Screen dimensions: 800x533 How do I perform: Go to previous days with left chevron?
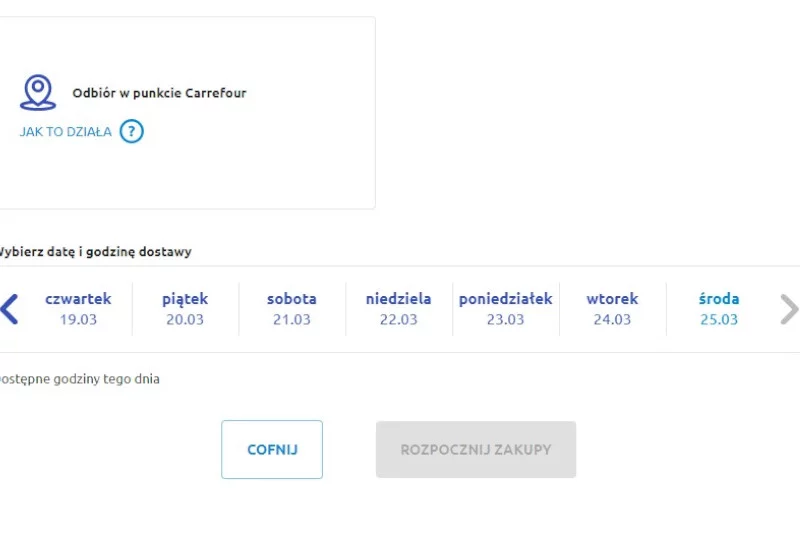[10, 309]
